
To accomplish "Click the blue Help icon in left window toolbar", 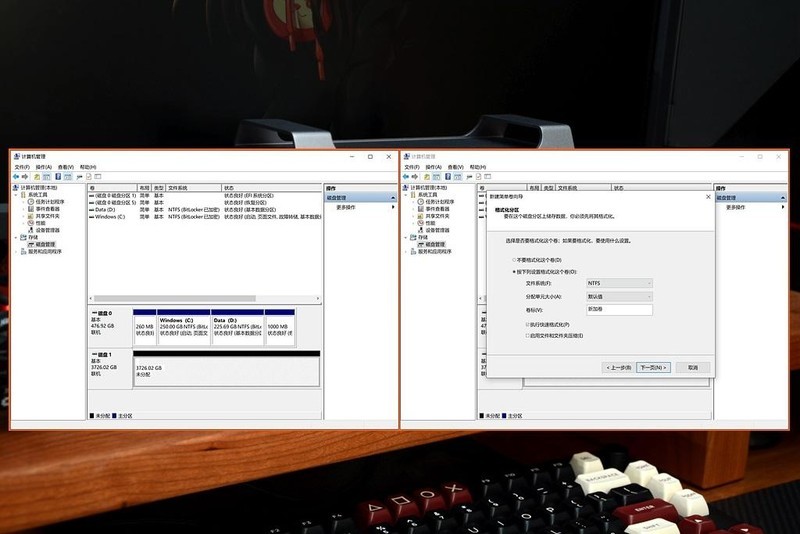I will pos(58,176).
